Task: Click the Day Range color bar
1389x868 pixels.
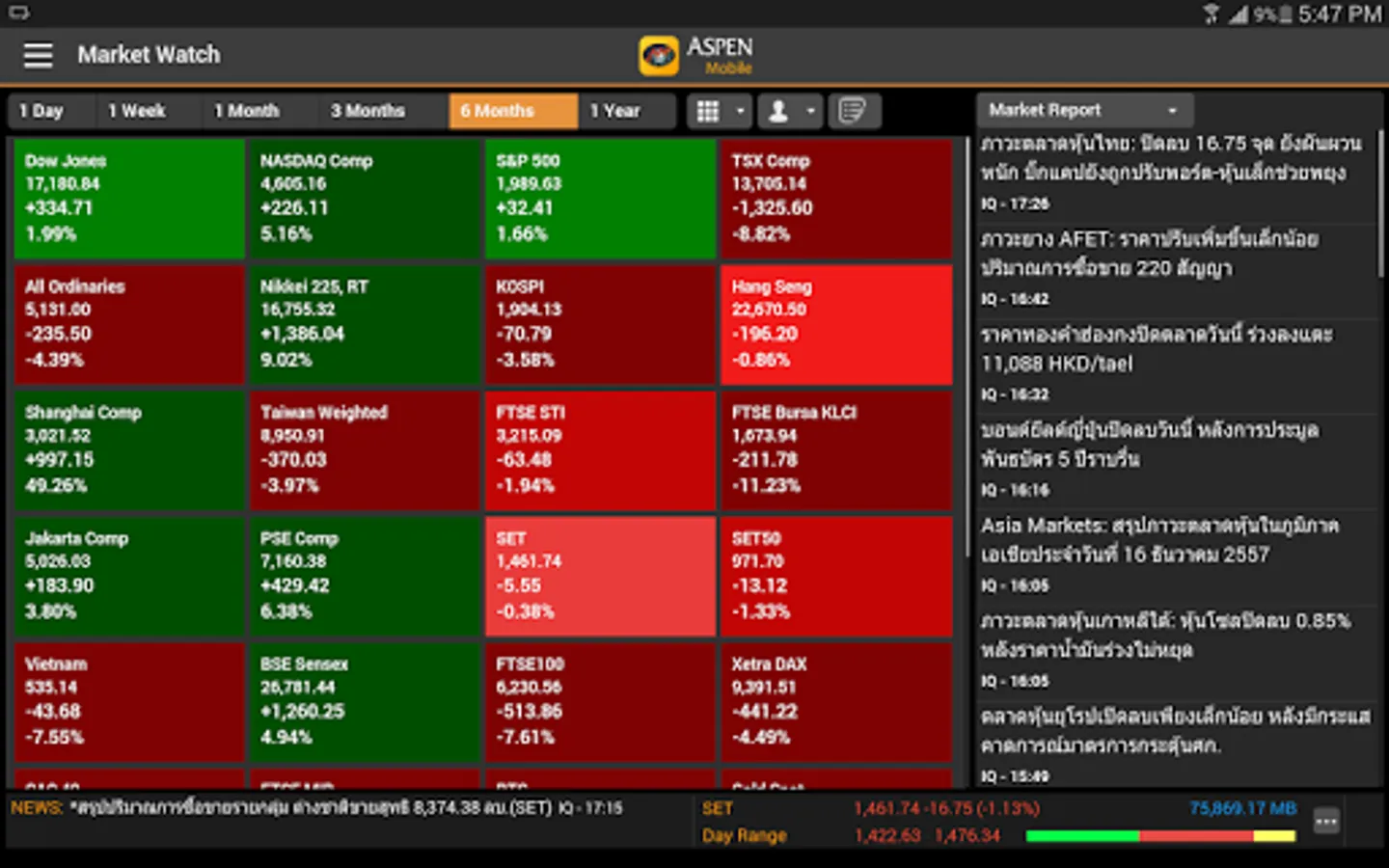Action: point(1160,836)
